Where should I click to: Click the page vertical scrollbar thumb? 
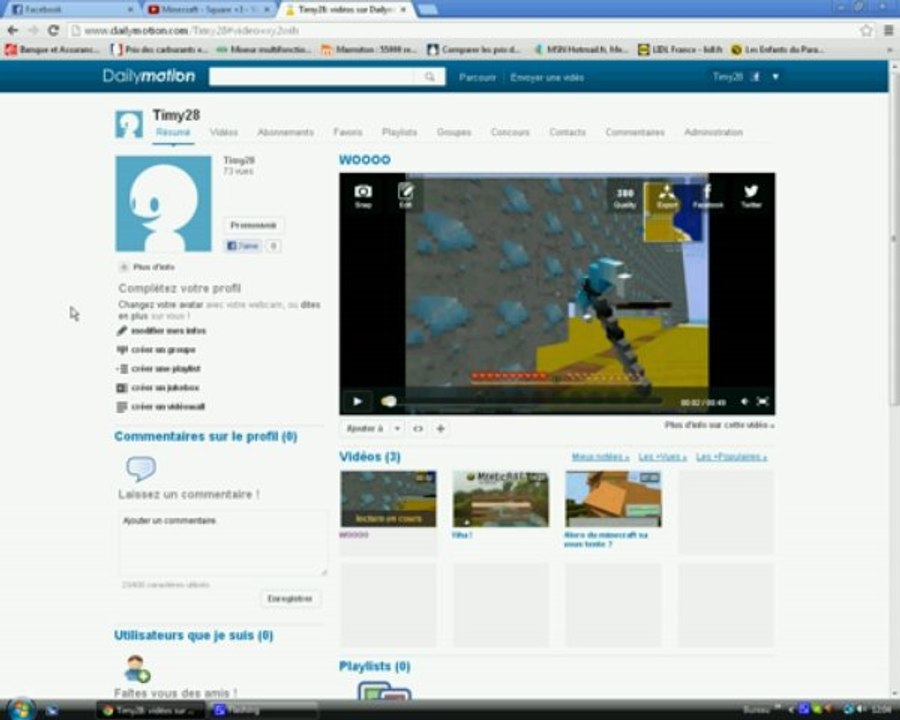[894, 238]
